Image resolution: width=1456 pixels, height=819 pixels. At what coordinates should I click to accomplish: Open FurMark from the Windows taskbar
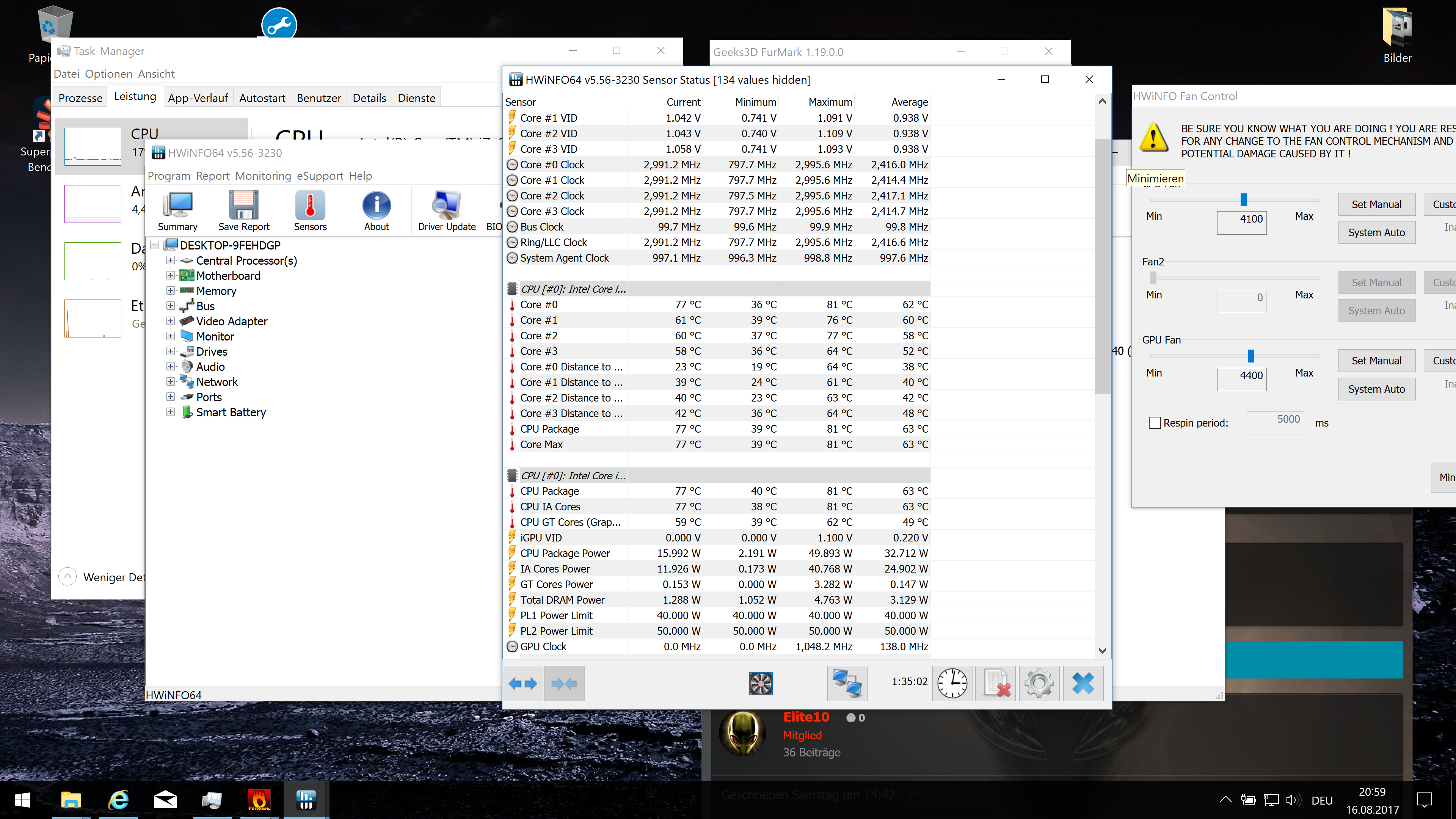tap(259, 800)
